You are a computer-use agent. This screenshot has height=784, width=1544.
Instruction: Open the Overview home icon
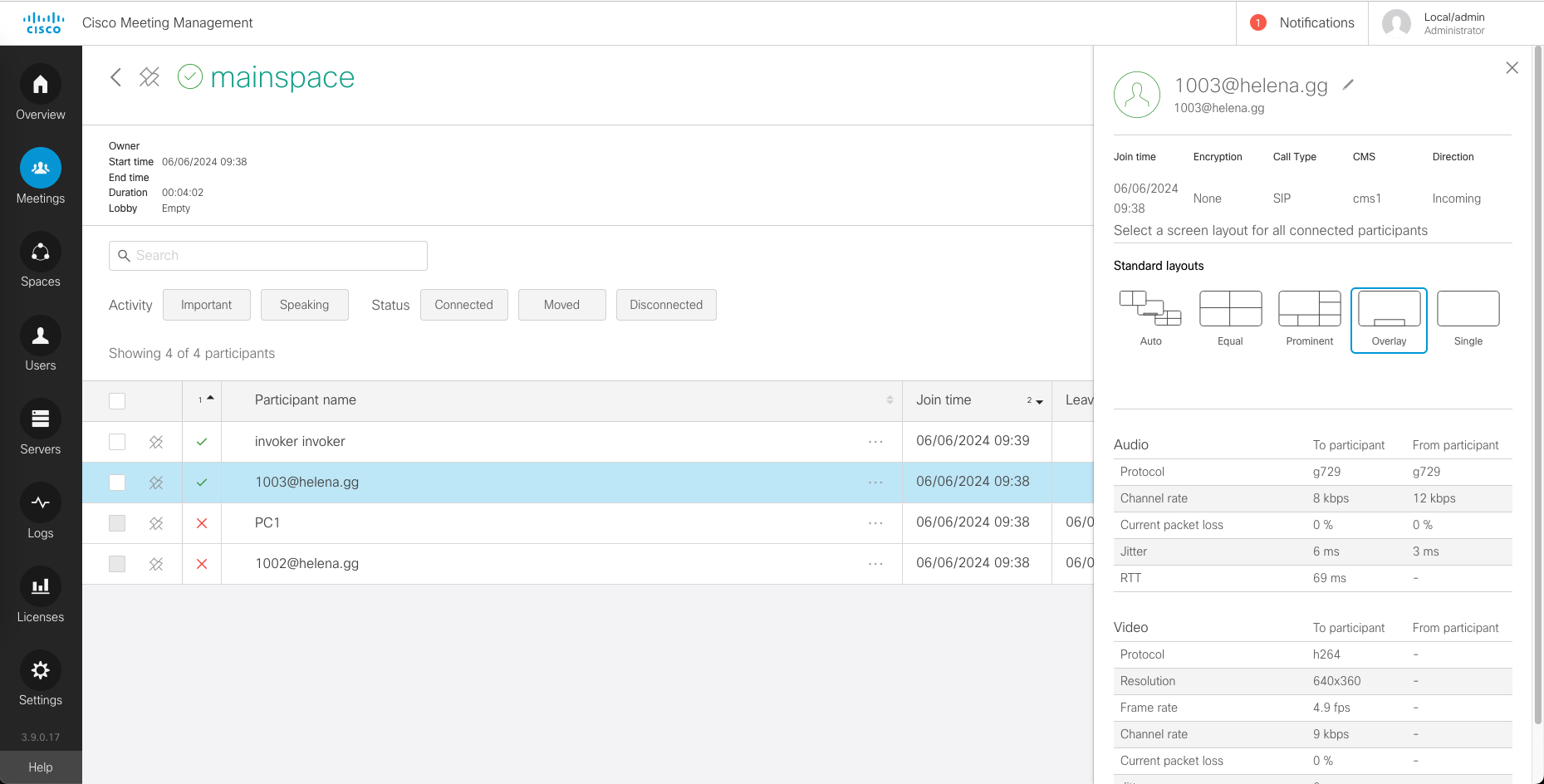click(40, 85)
